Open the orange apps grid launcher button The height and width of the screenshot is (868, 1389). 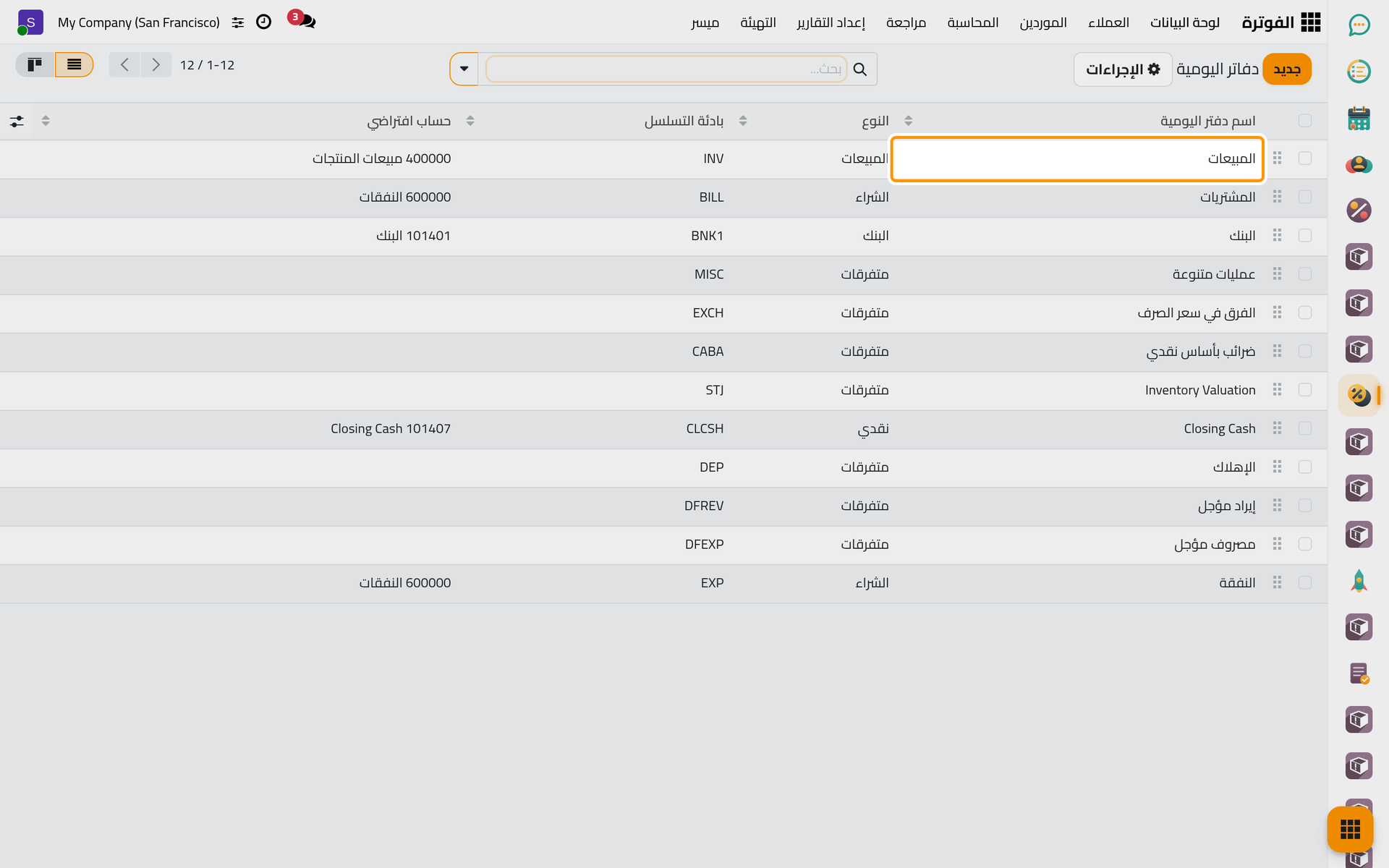pos(1350,829)
